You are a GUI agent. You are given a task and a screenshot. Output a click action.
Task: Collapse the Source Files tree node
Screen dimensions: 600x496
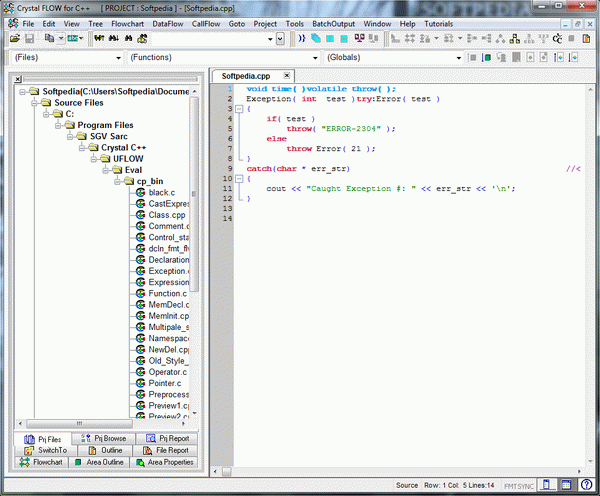click(x=34, y=103)
